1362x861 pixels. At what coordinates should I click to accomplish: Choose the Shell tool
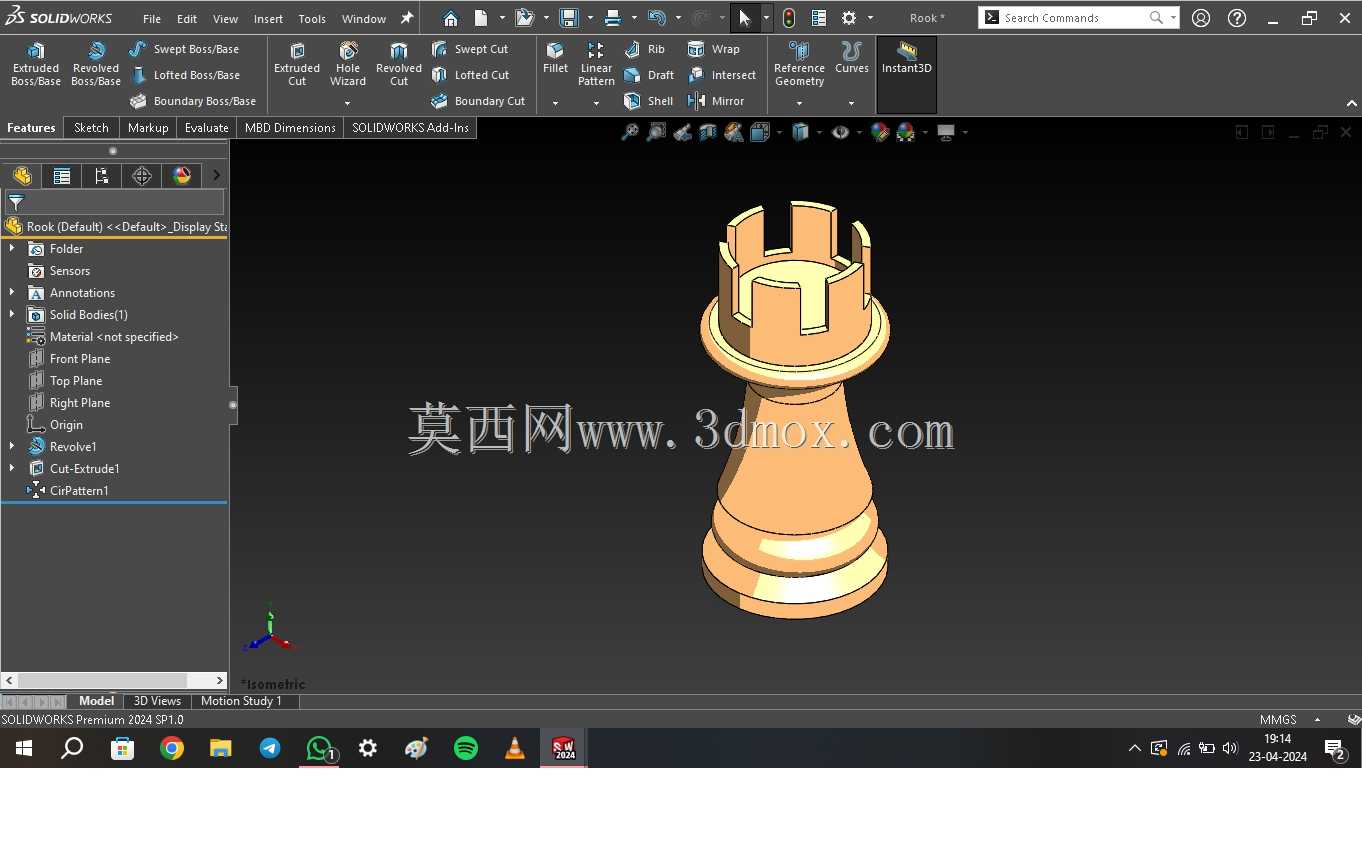click(648, 101)
